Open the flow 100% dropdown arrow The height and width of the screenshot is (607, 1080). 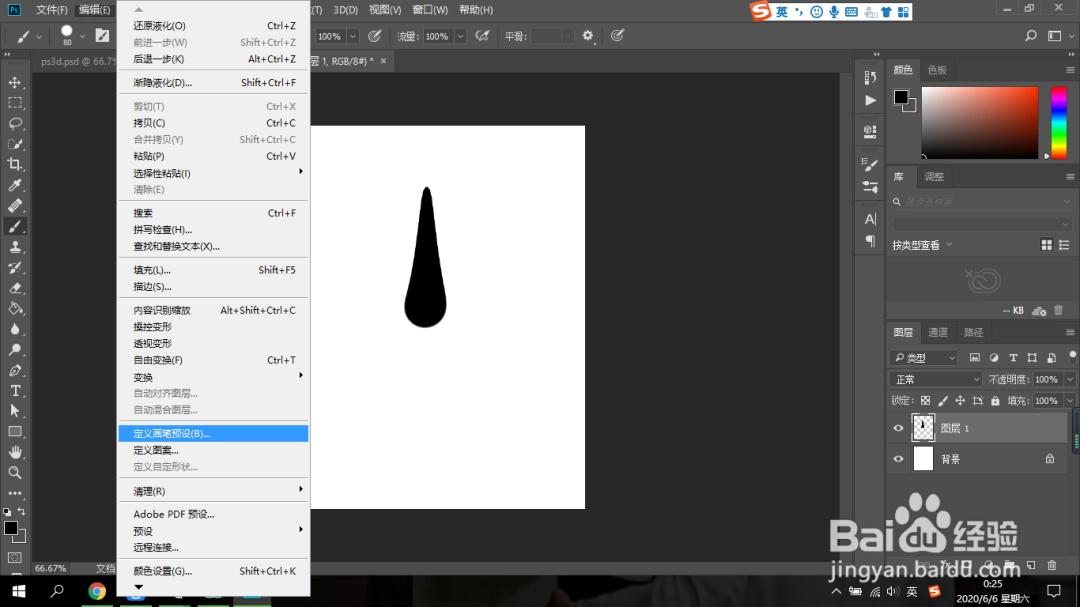pyautogui.click(x=460, y=36)
